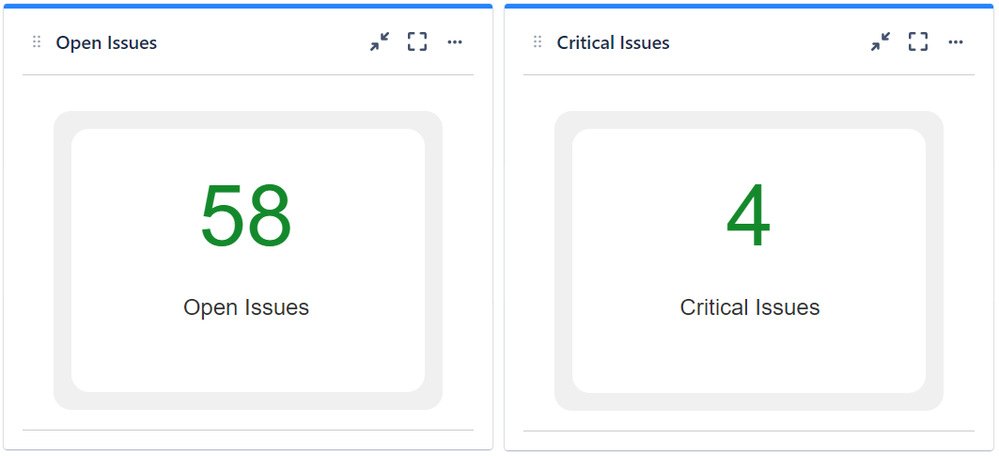Image resolution: width=999 pixels, height=456 pixels.
Task: Click the Critical Issues label under 4
Action: pyautogui.click(x=749, y=308)
